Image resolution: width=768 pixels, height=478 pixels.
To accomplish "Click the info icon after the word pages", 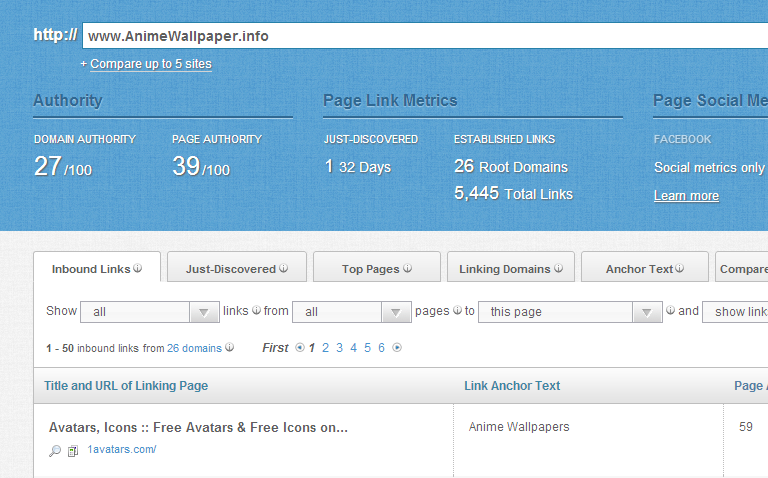I will tap(457, 310).
